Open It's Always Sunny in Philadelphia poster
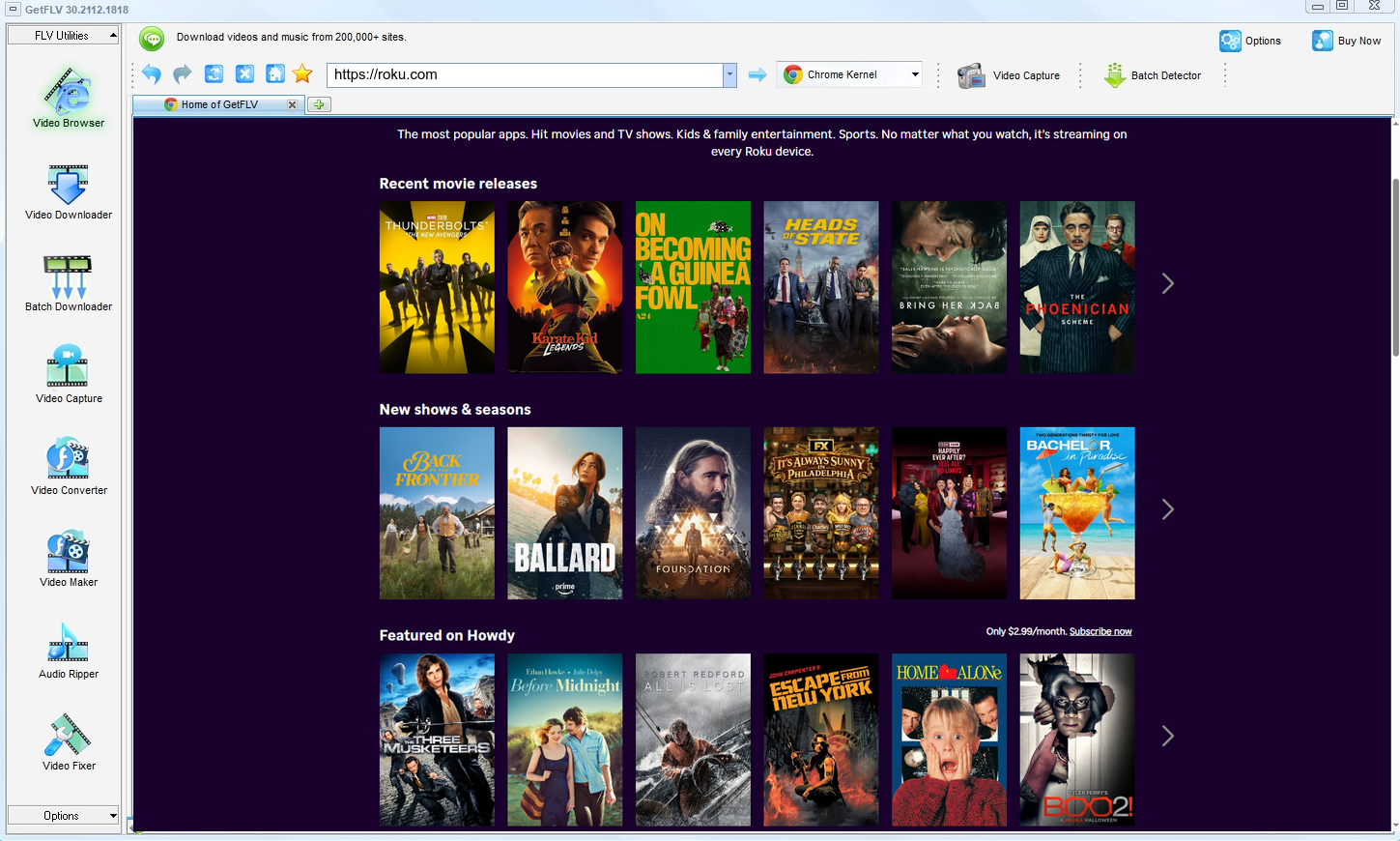This screenshot has width=1400, height=841. (821, 513)
